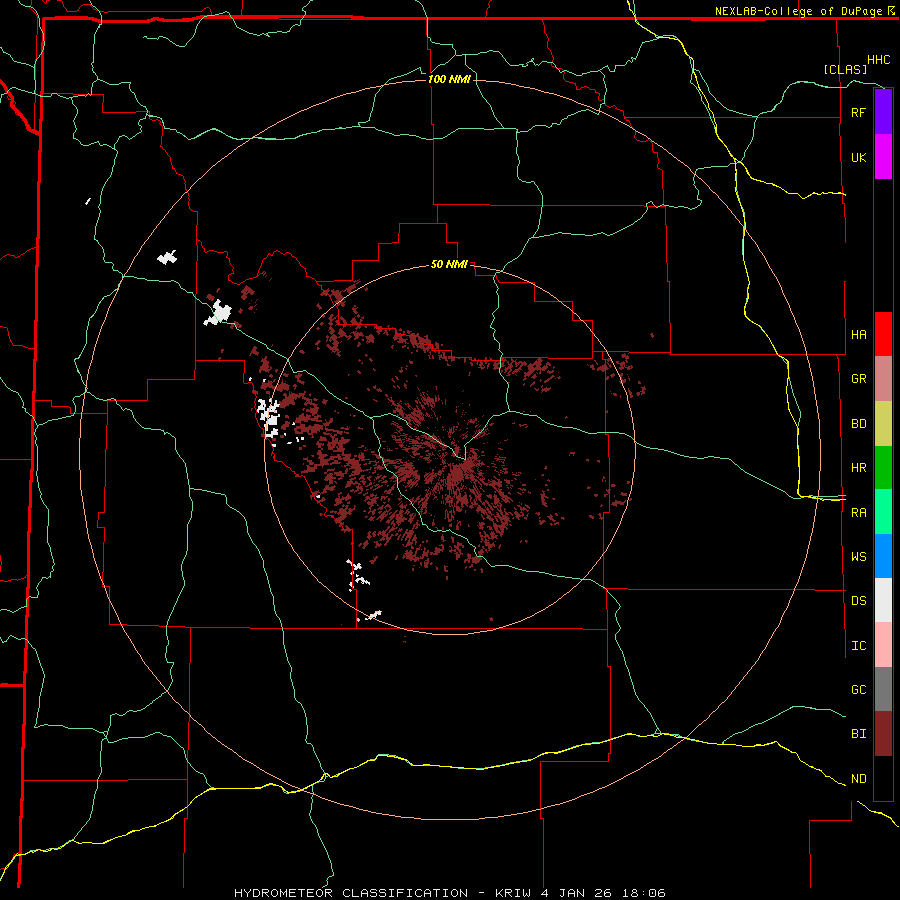The height and width of the screenshot is (900, 900).
Task: Click the DS legend label
Action: coord(858,601)
